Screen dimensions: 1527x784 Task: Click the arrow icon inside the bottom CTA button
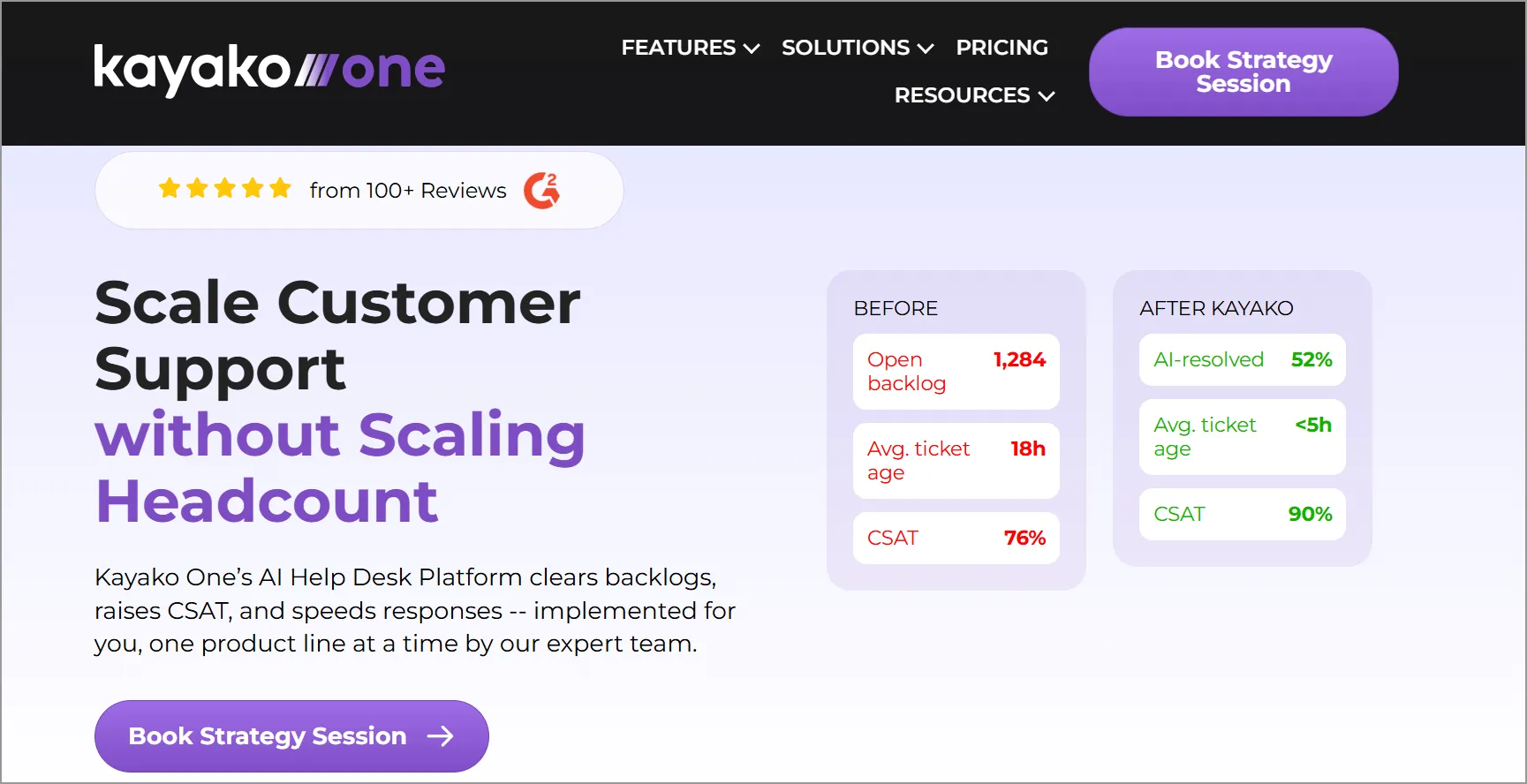click(442, 735)
